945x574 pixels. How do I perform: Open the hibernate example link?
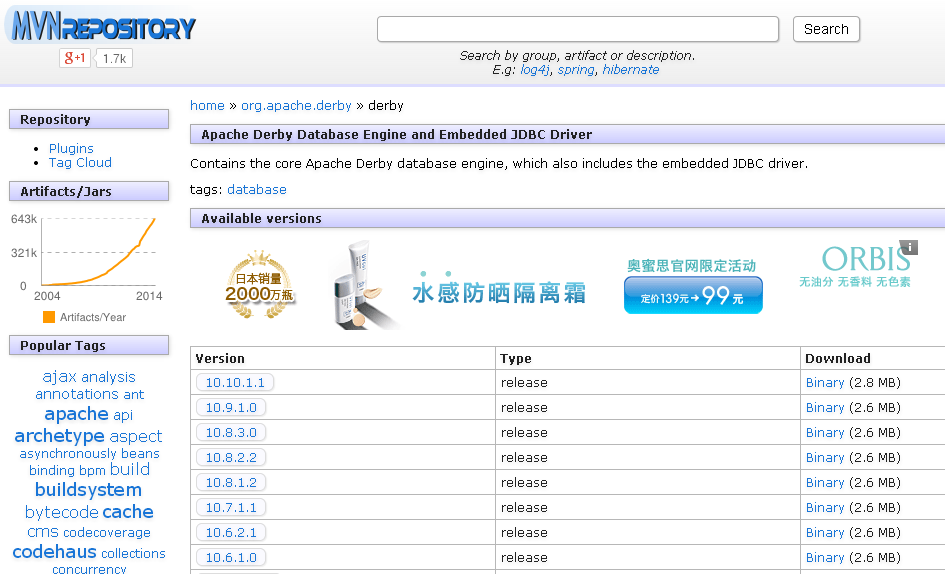(630, 69)
